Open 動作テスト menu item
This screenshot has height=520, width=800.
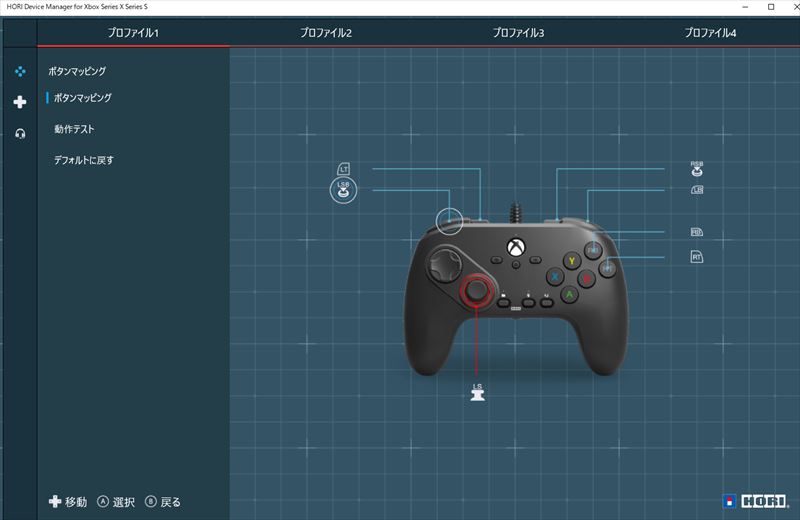click(74, 129)
